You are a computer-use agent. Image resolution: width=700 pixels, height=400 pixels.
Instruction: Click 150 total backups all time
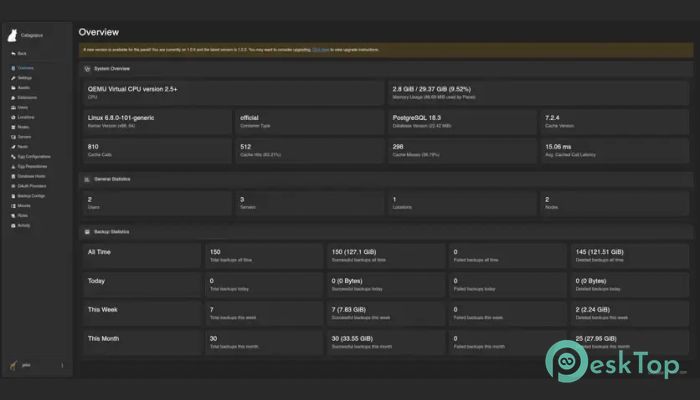coord(264,256)
